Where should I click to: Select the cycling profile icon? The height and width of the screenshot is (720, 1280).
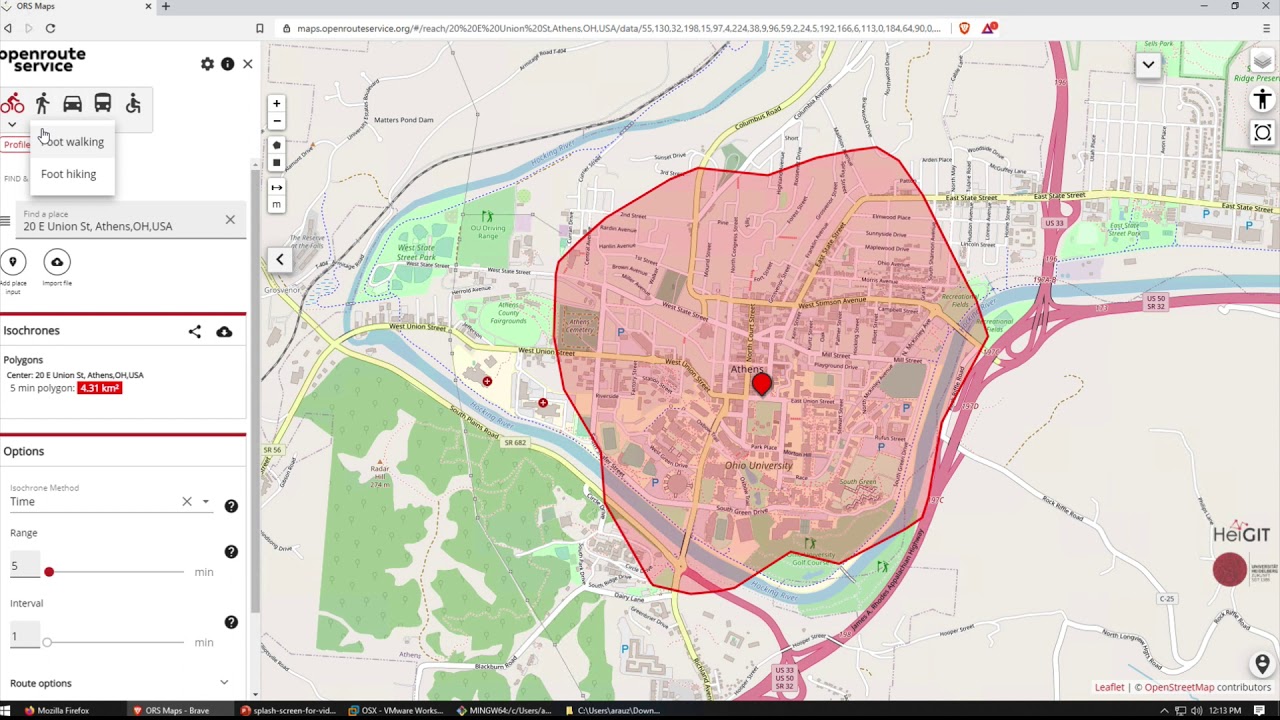point(12,104)
